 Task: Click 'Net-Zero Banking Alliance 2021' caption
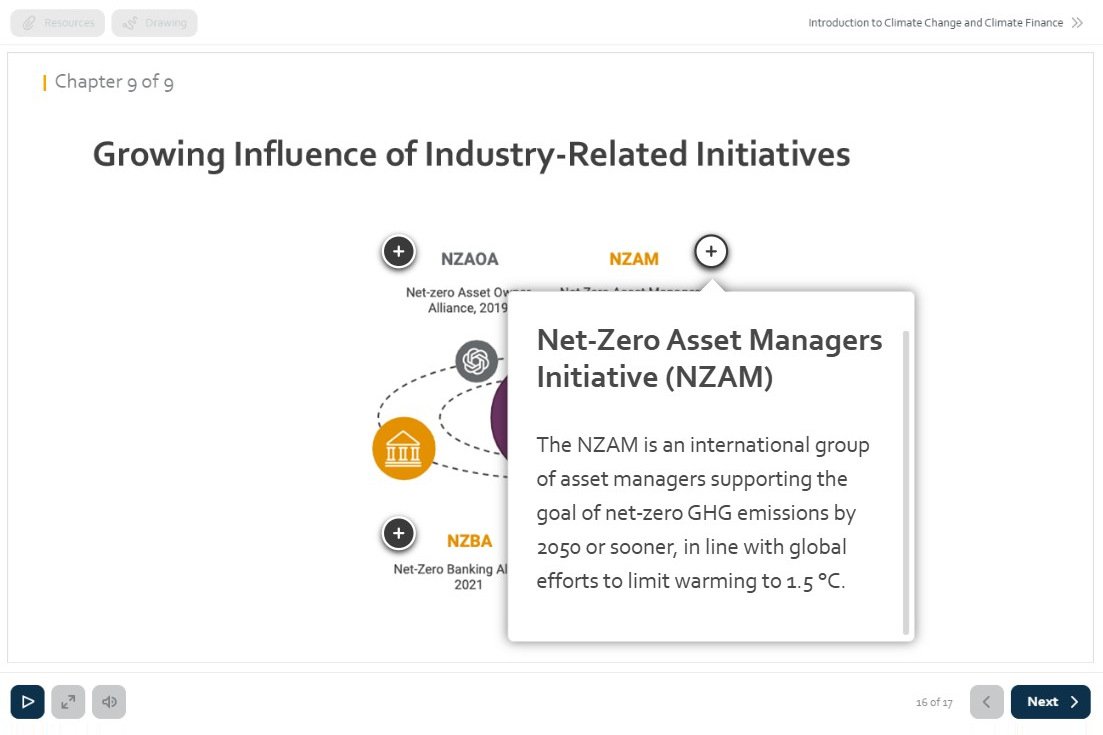click(450, 577)
